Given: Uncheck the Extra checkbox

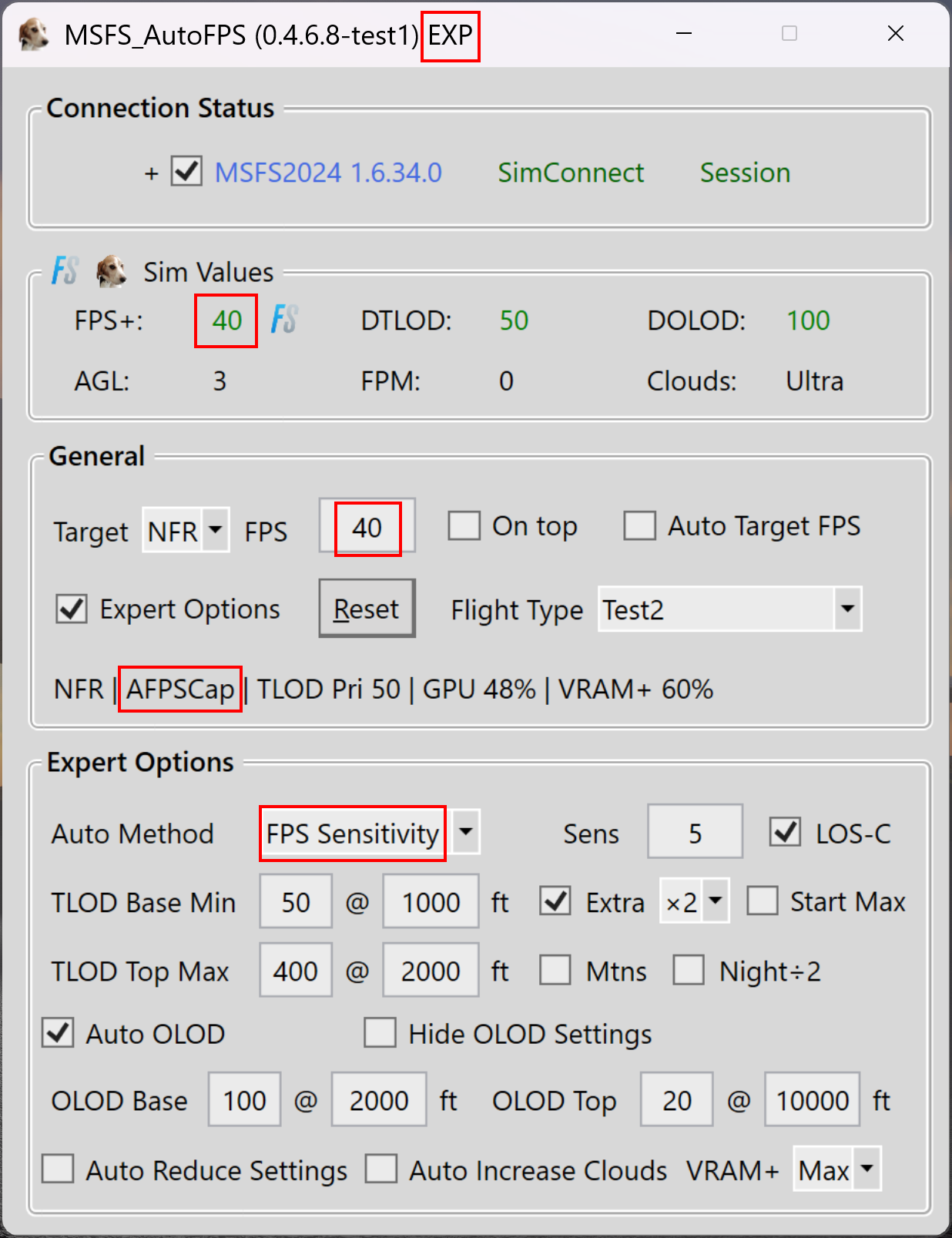Looking at the screenshot, I should coord(555,901).
